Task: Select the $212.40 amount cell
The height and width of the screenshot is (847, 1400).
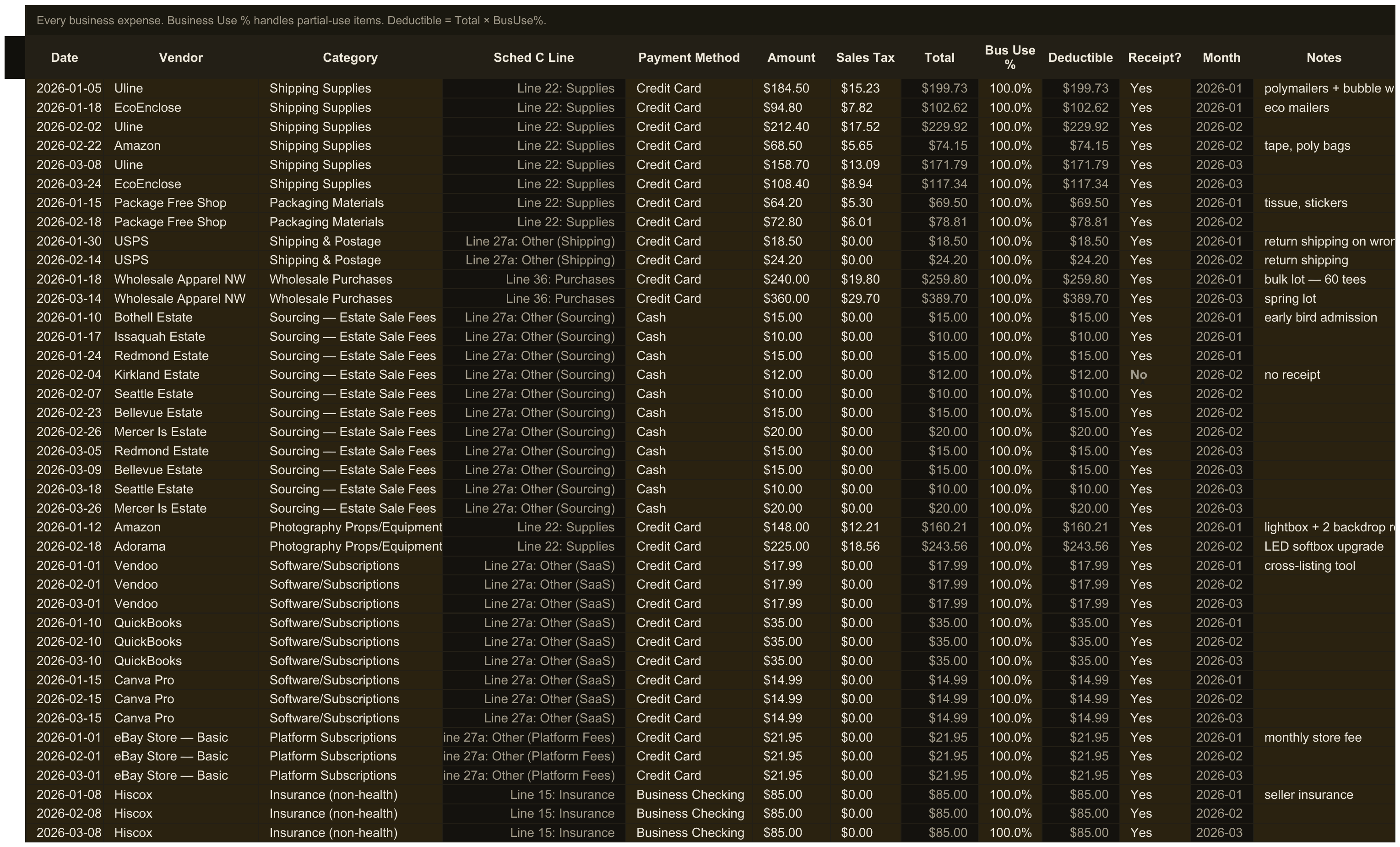Action: tap(791, 127)
